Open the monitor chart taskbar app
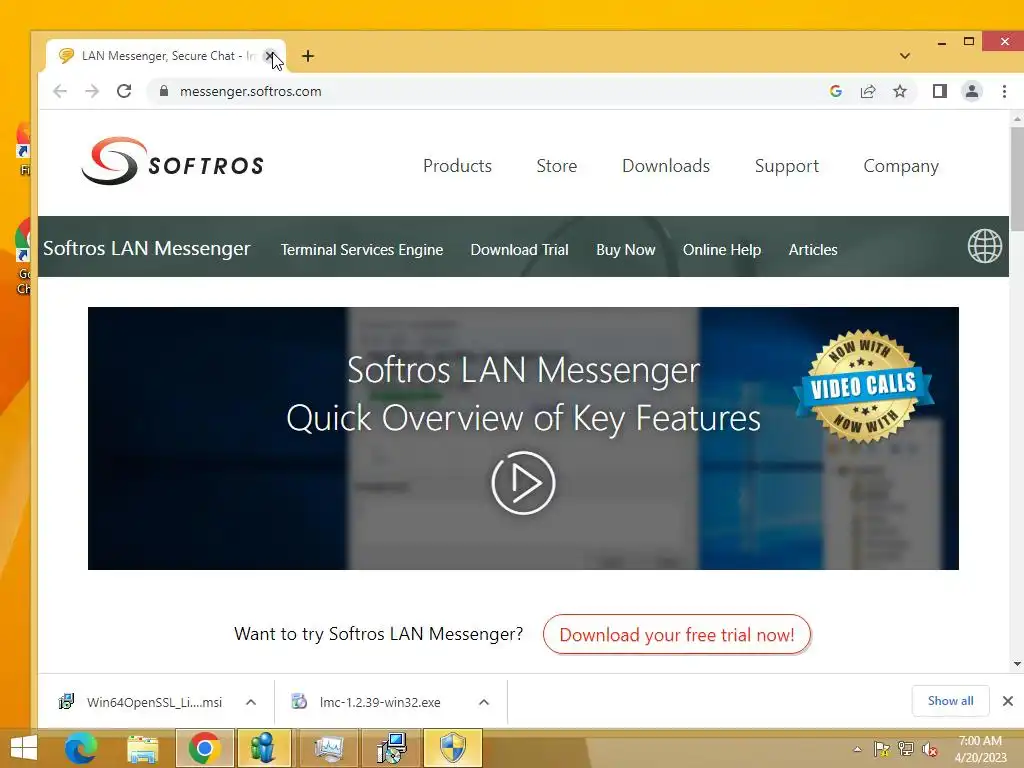This screenshot has width=1024, height=768. click(328, 748)
